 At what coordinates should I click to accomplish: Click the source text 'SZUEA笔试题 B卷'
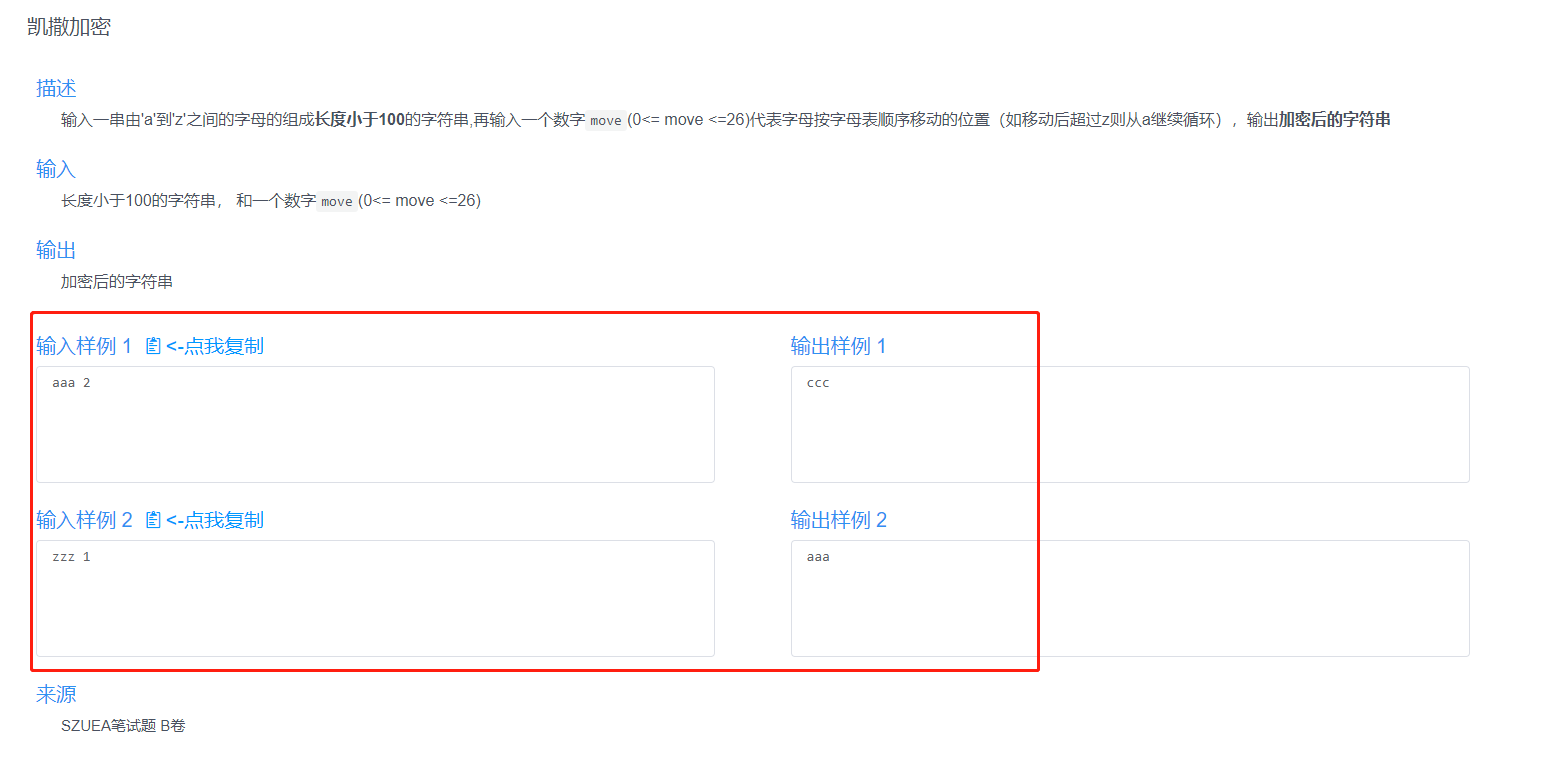[123, 726]
